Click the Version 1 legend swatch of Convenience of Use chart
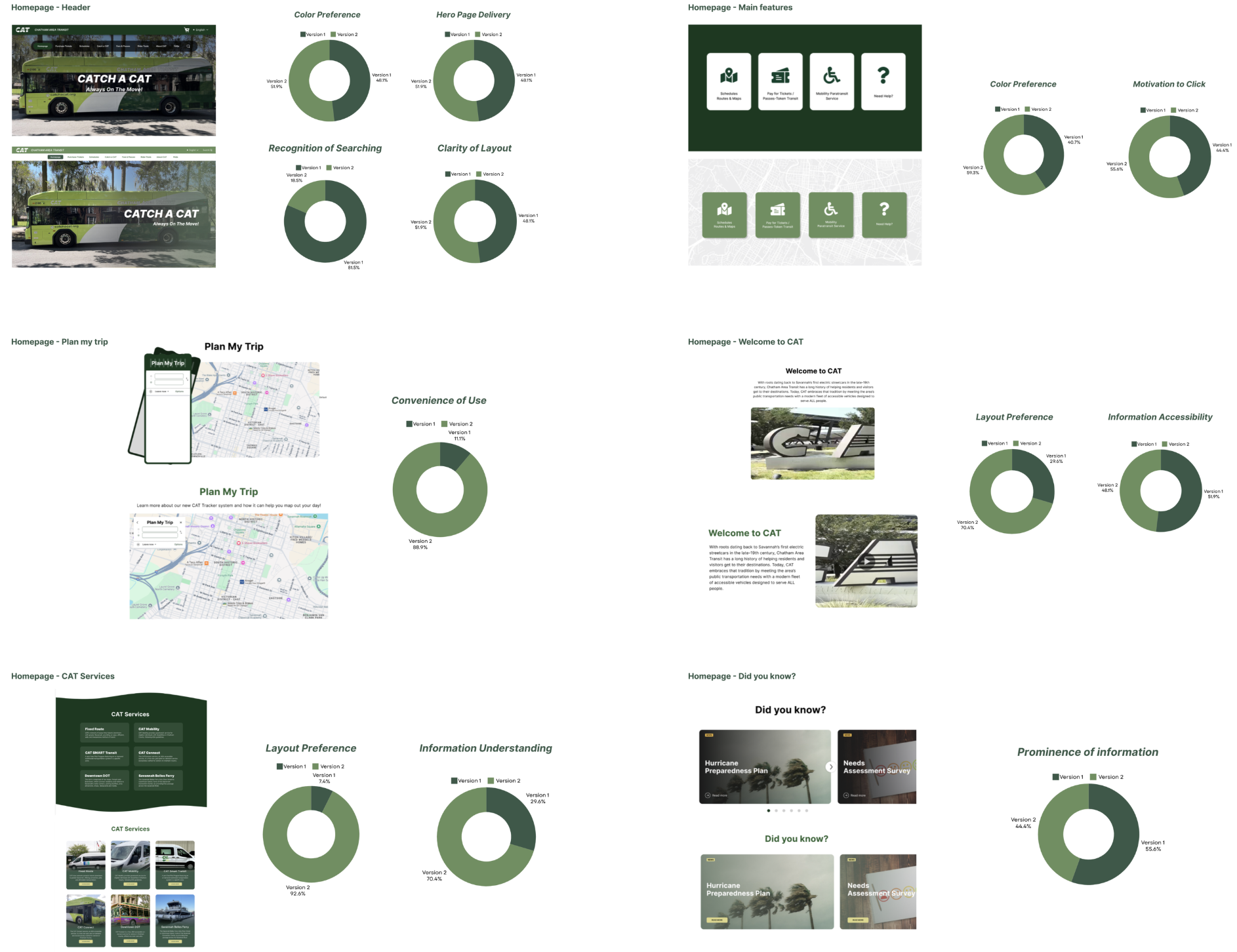The width and height of the screenshot is (1237, 952). [x=409, y=424]
